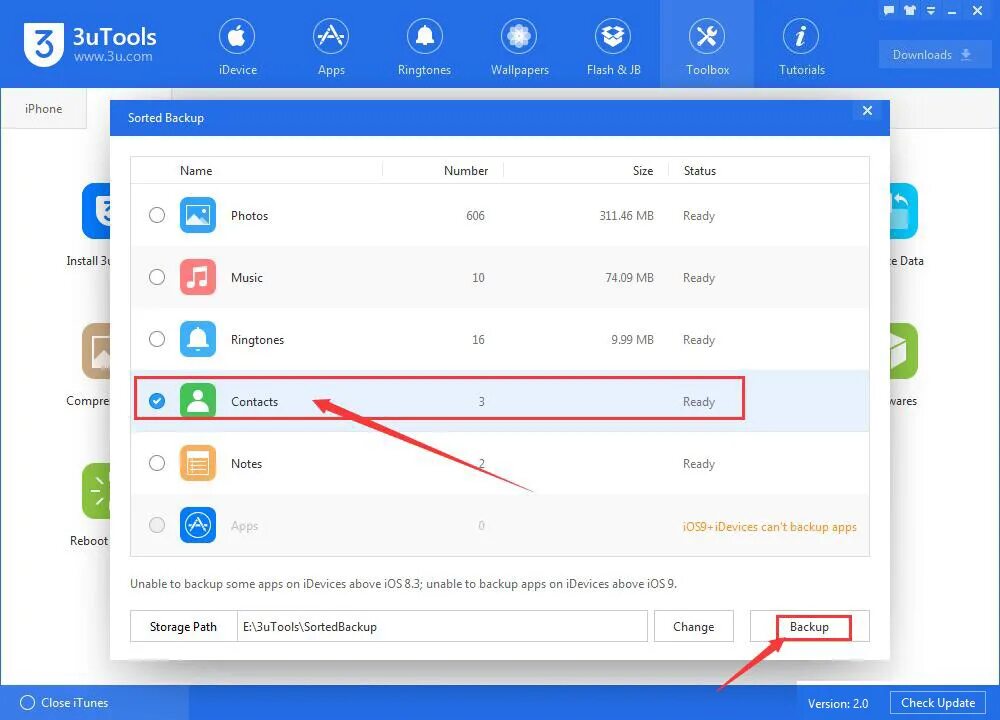Click the Backup button
1000x720 pixels.
(809, 627)
